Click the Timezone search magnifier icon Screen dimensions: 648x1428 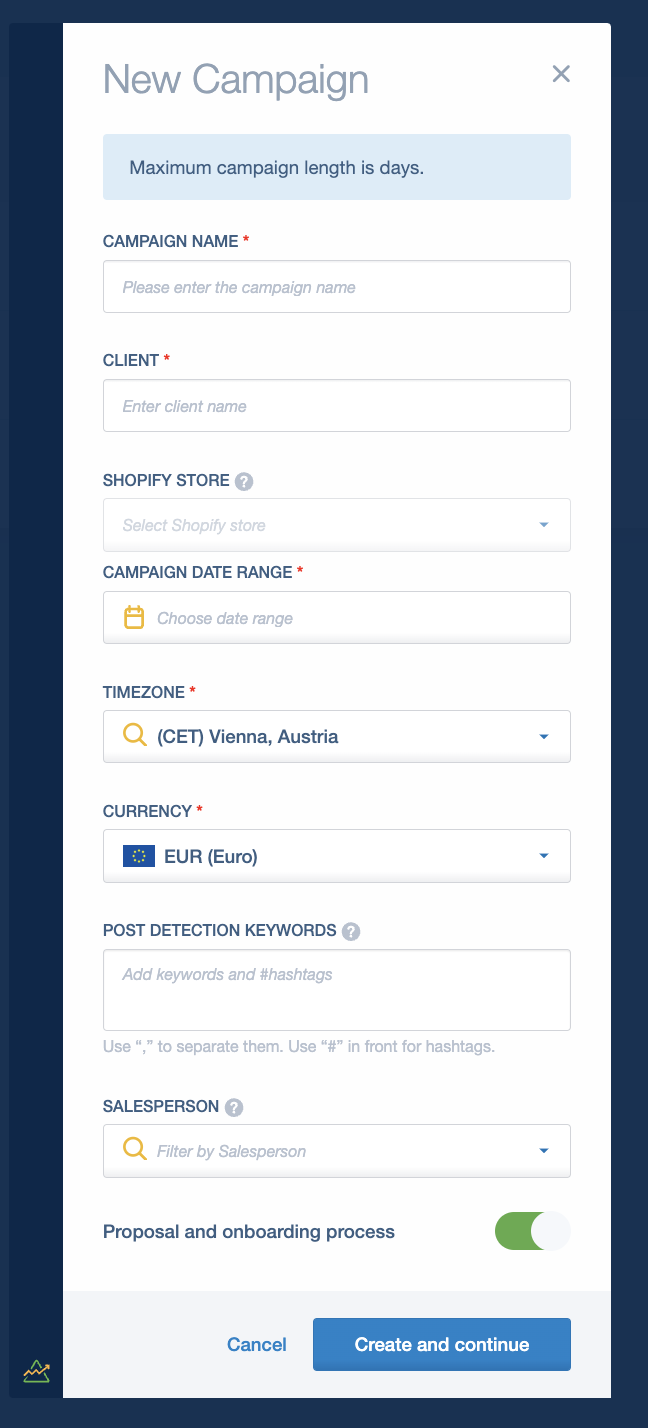(134, 736)
